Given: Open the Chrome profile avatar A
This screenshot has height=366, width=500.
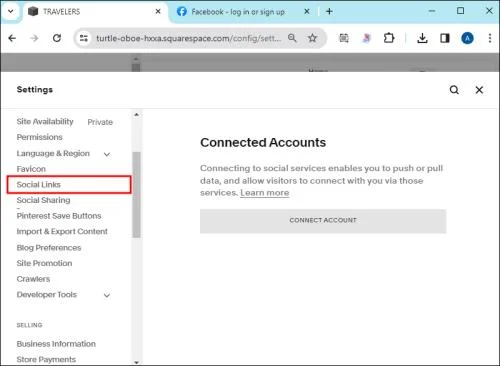Looking at the screenshot, I should coord(467,38).
